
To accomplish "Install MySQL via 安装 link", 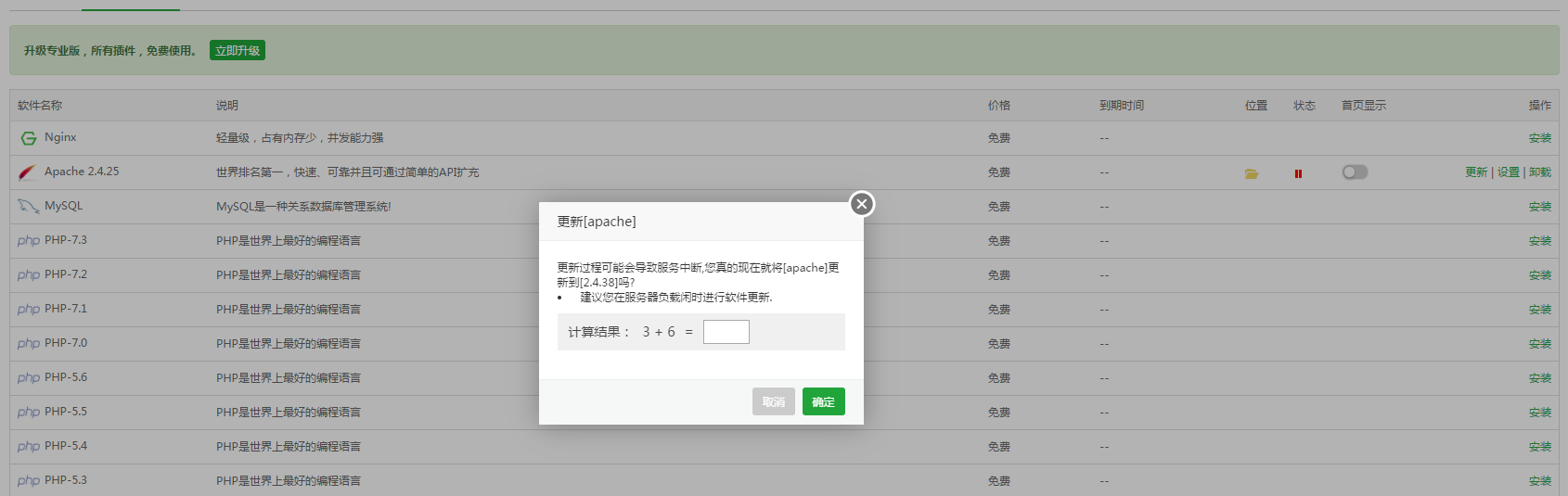I will pos(1540,207).
